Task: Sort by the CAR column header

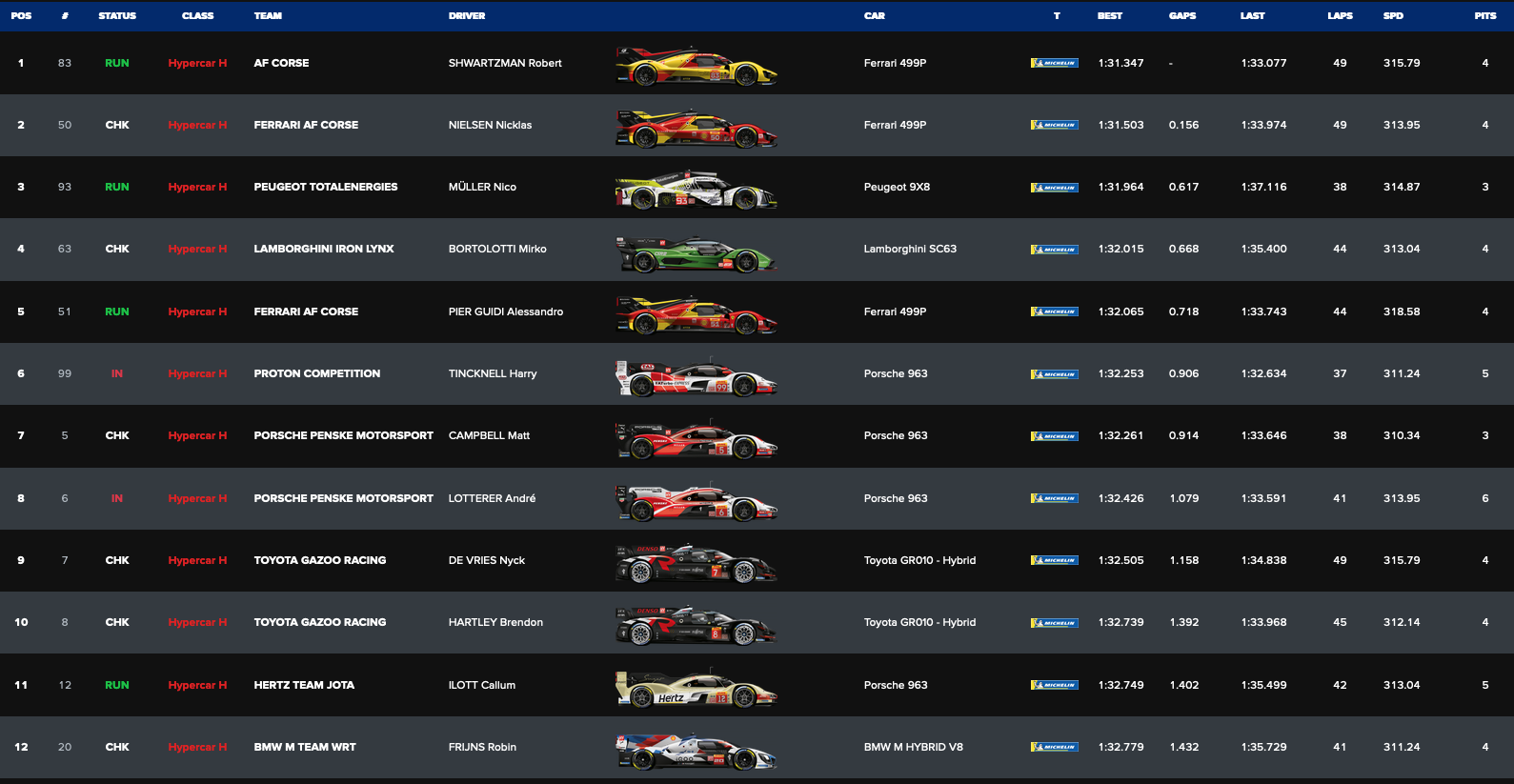Action: [x=875, y=16]
